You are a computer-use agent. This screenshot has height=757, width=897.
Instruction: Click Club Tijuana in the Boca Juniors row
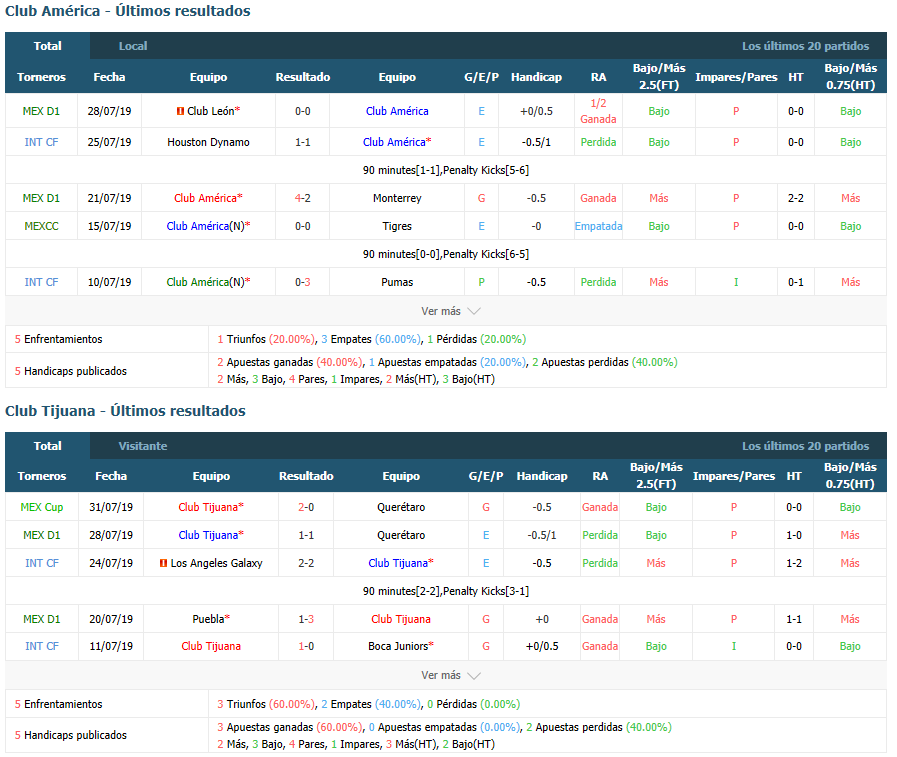click(x=211, y=646)
